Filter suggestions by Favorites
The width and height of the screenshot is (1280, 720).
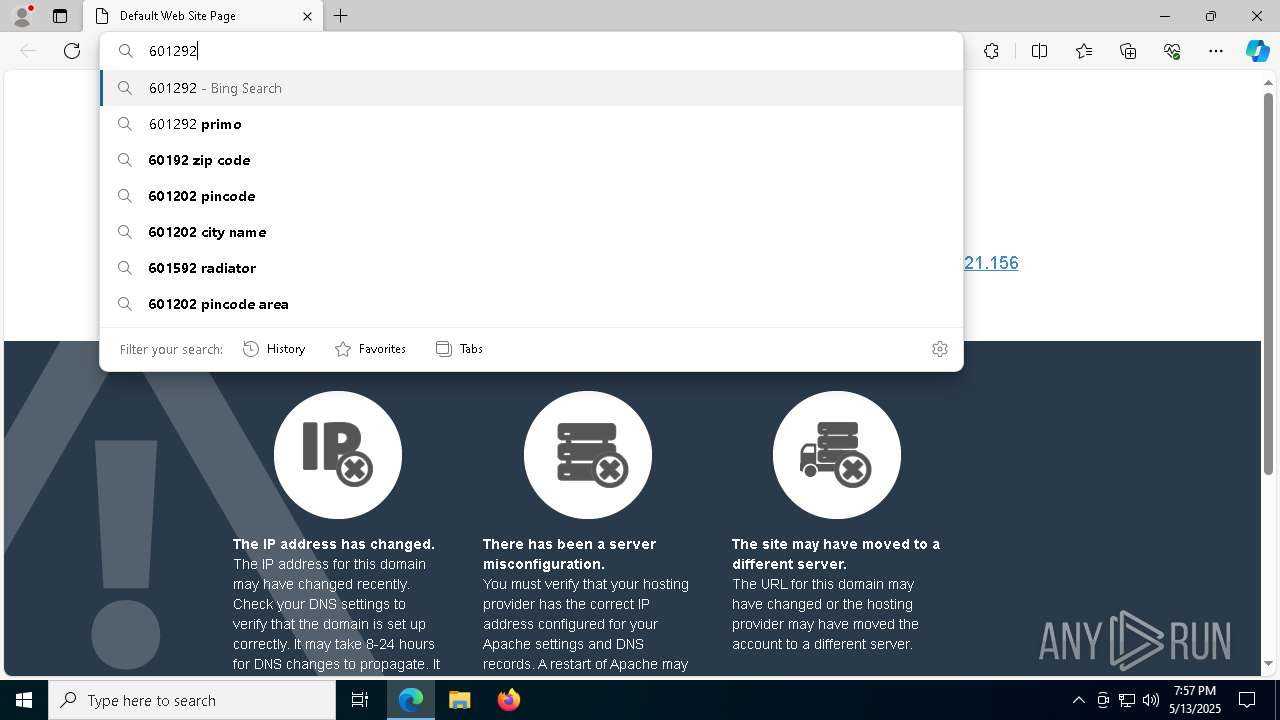pos(370,349)
